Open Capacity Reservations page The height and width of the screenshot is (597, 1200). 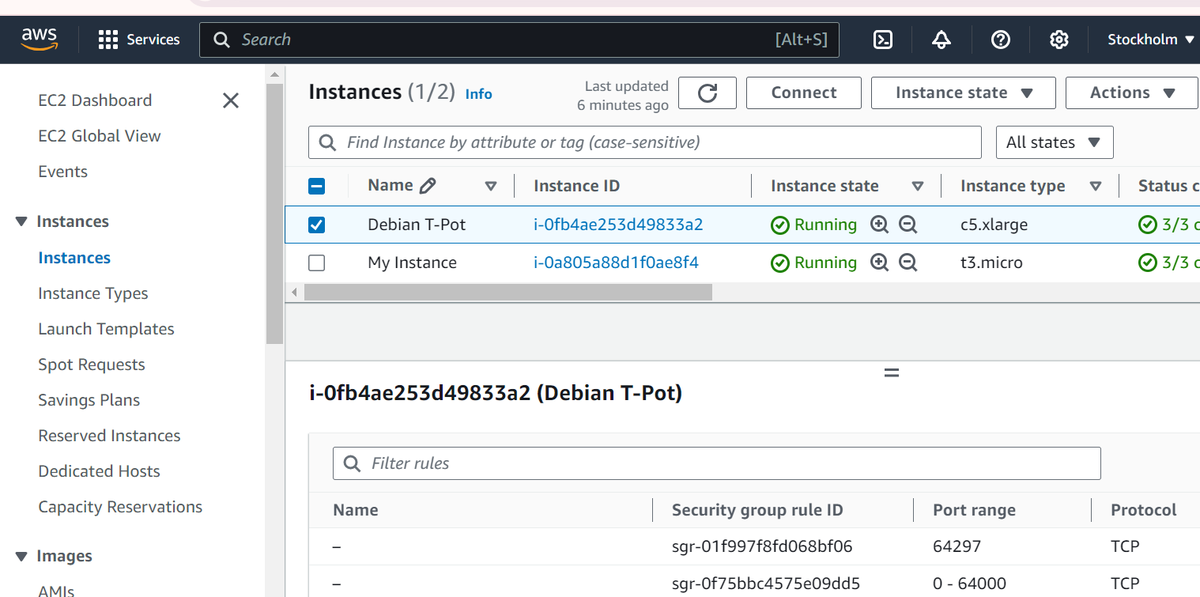click(120, 507)
